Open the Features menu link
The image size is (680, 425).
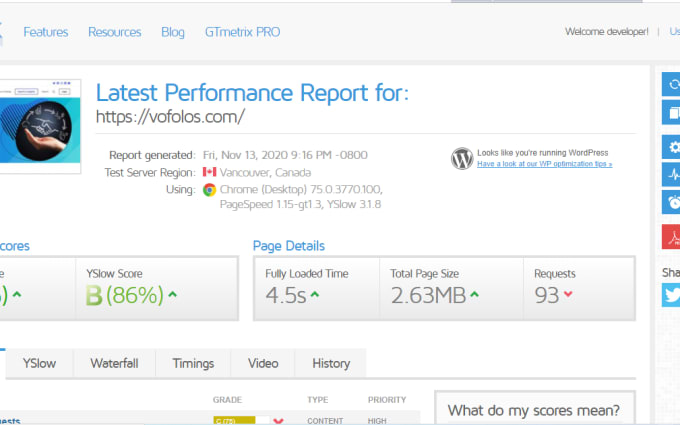click(x=46, y=32)
